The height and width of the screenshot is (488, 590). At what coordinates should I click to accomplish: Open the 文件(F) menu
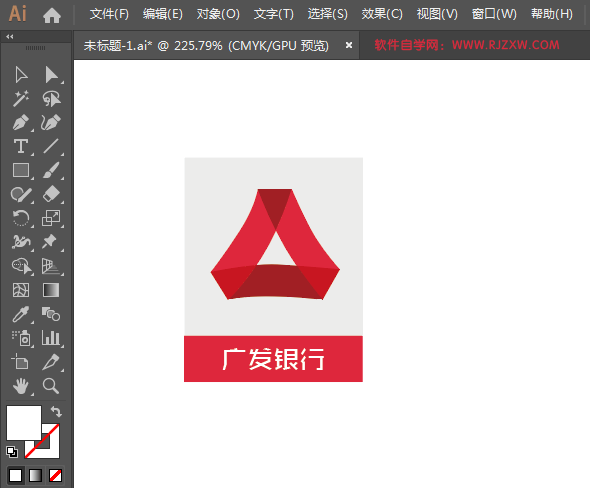click(x=109, y=14)
